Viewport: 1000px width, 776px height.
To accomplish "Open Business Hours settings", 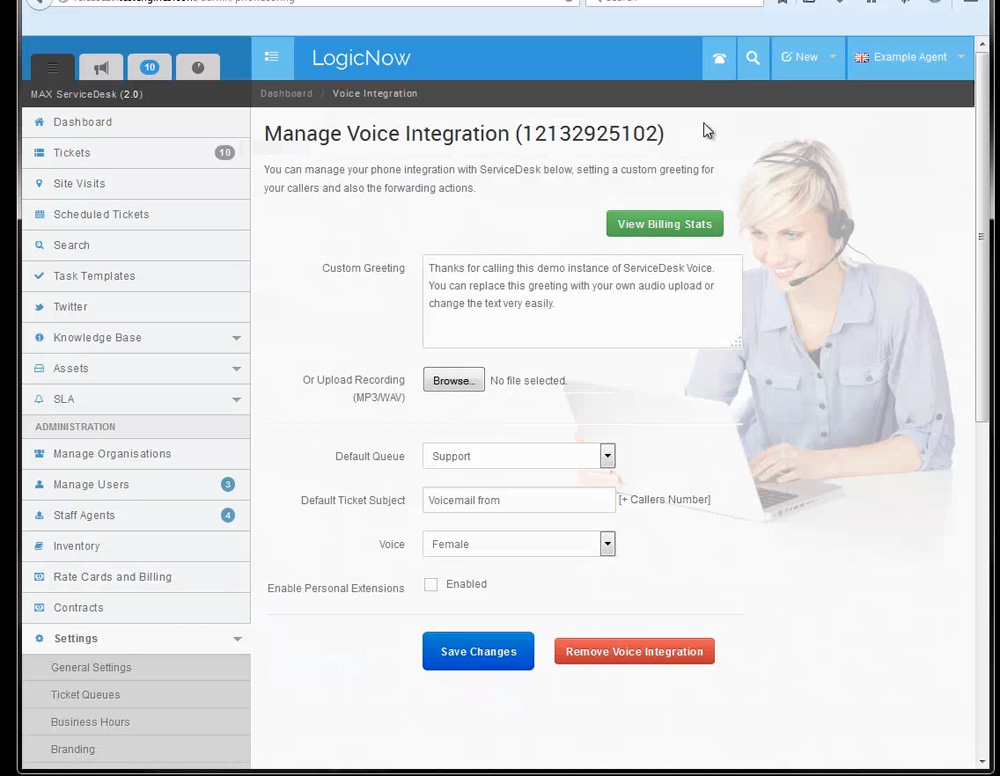I will pyautogui.click(x=136, y=722).
